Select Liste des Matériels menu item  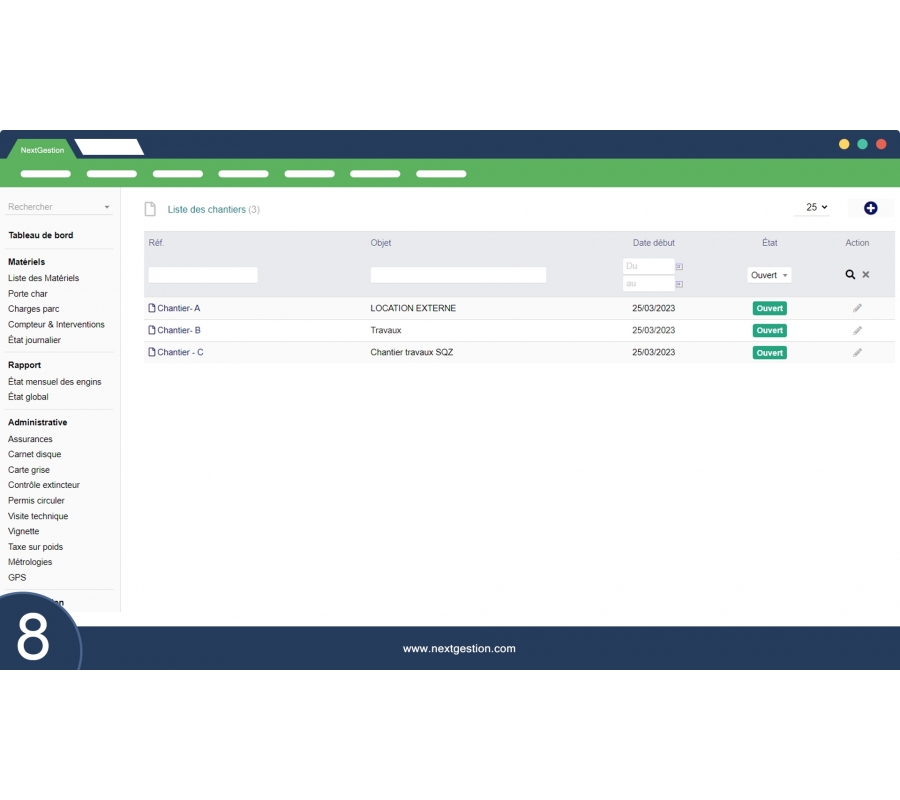43,278
